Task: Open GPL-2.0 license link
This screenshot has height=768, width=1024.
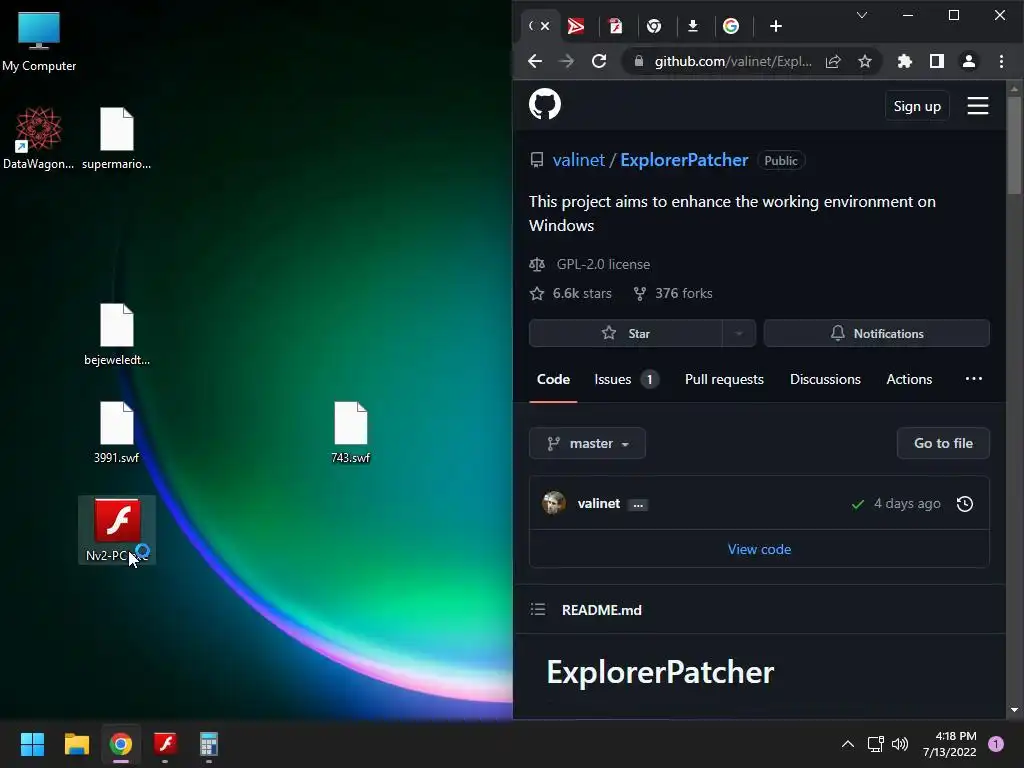Action: (x=603, y=264)
